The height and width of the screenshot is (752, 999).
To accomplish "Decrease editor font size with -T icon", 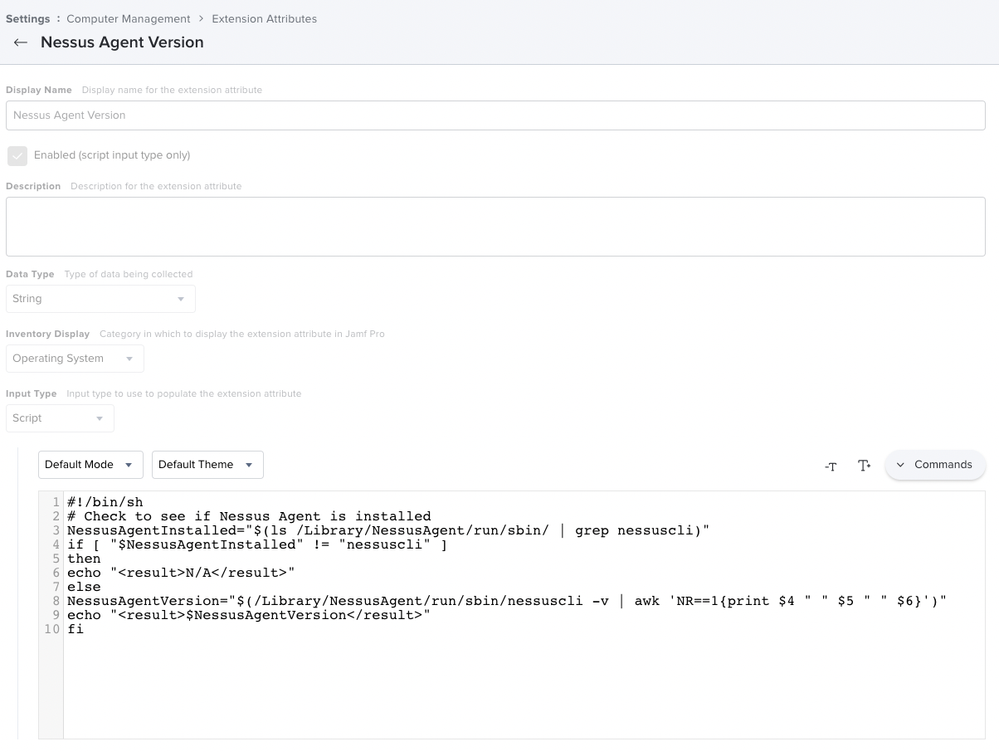I will tap(830, 466).
